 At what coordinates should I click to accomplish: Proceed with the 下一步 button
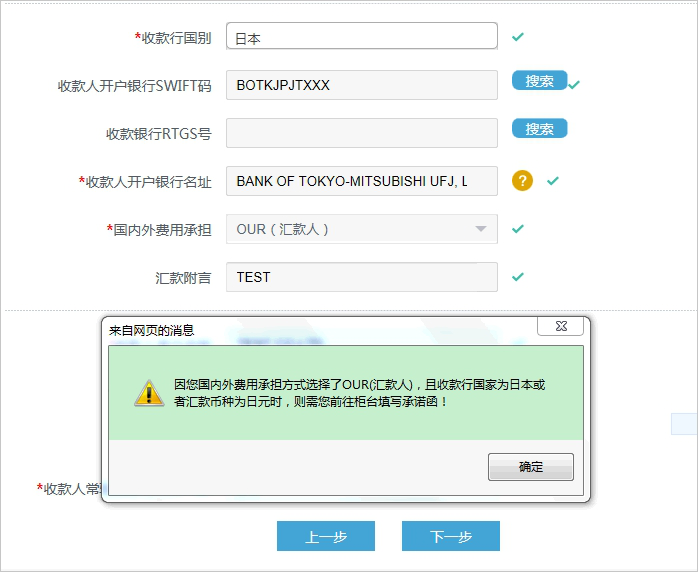point(451,536)
